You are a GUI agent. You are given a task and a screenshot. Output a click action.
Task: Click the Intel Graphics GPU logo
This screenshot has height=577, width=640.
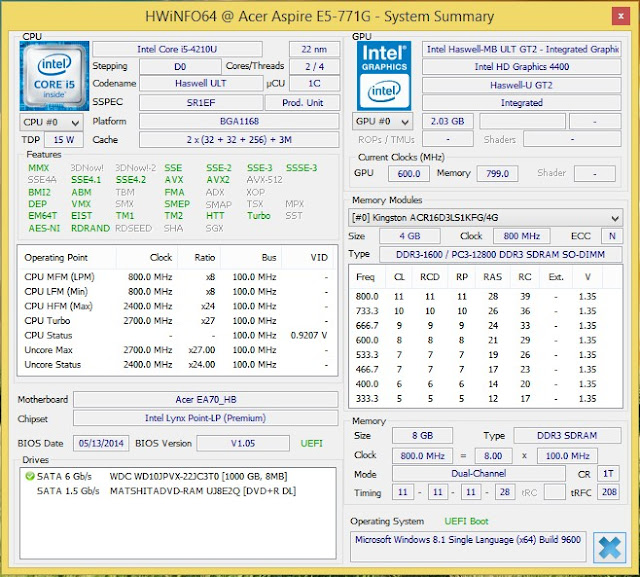tap(384, 76)
